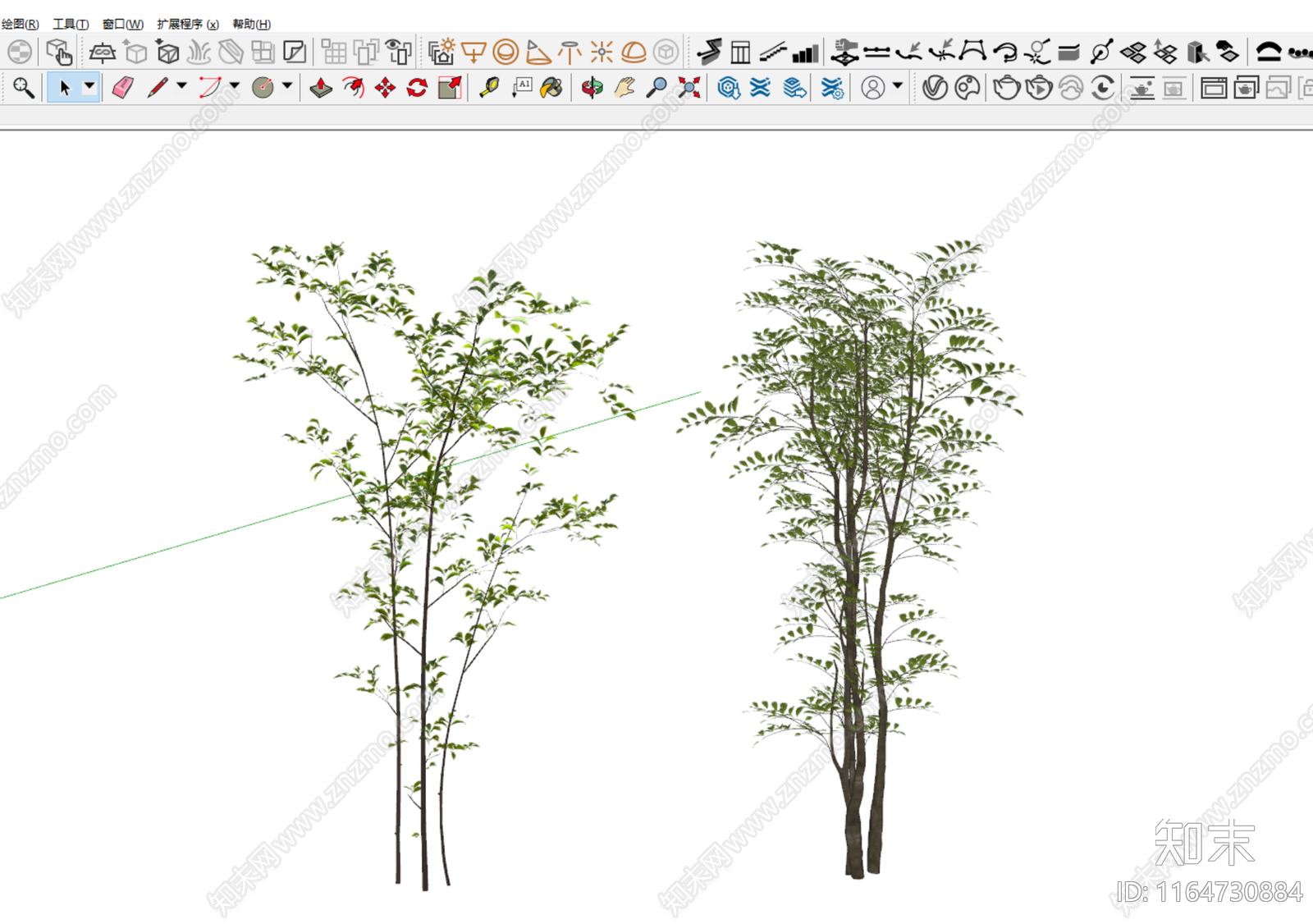Expand the Select tool dropdown arrow
The width and height of the screenshot is (1313, 924).
89,86
